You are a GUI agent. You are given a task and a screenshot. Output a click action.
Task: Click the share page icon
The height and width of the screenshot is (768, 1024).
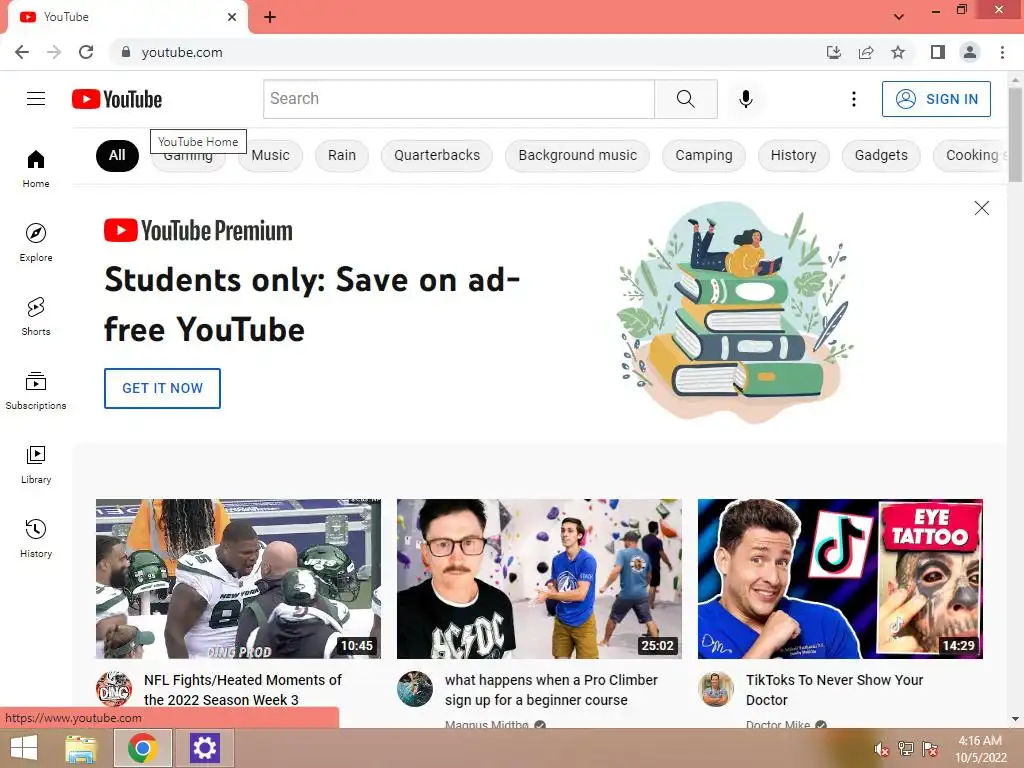tap(866, 52)
